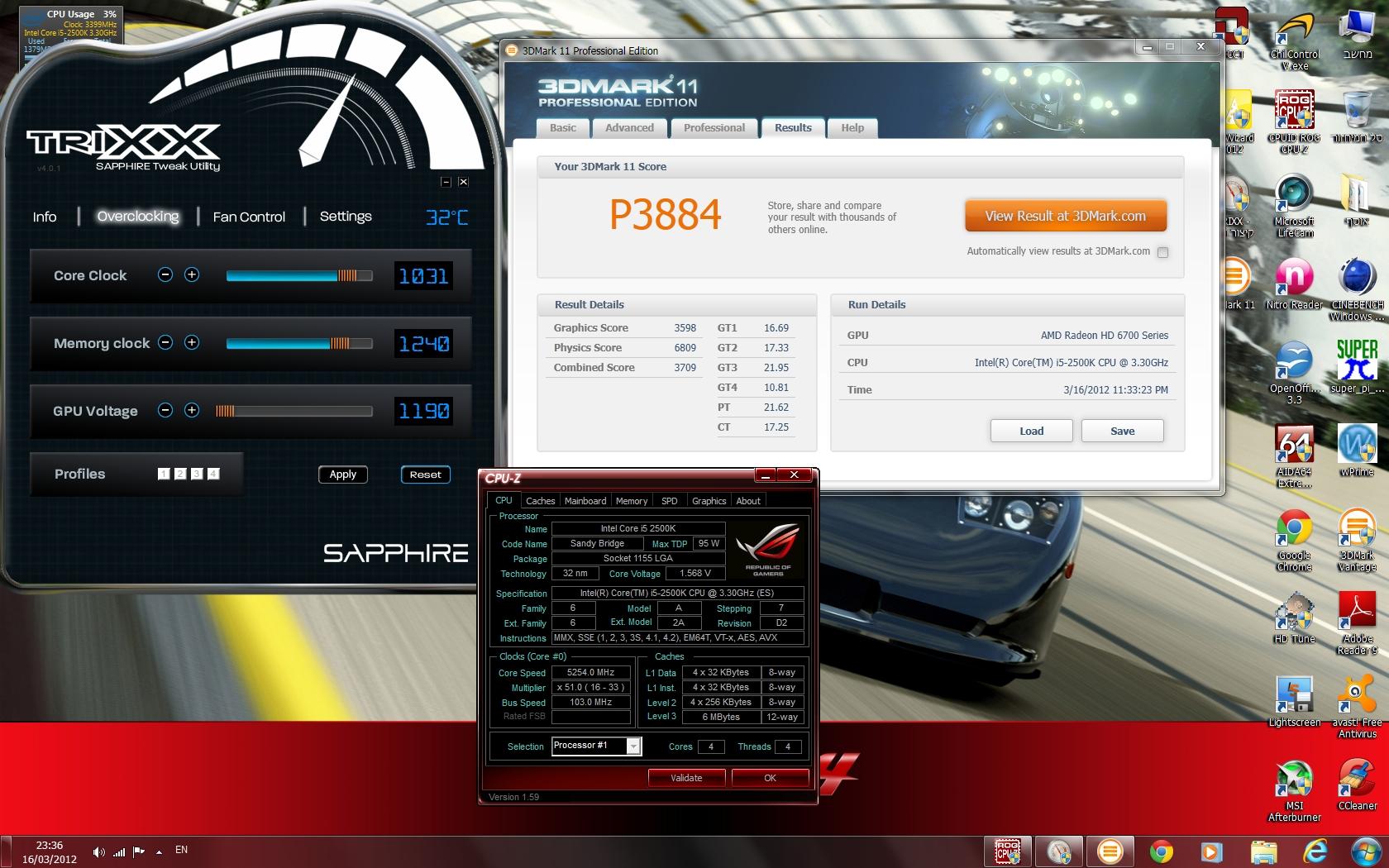Open Google Chrome desktop icon
This screenshot has height=868, width=1389.
[x=1295, y=540]
